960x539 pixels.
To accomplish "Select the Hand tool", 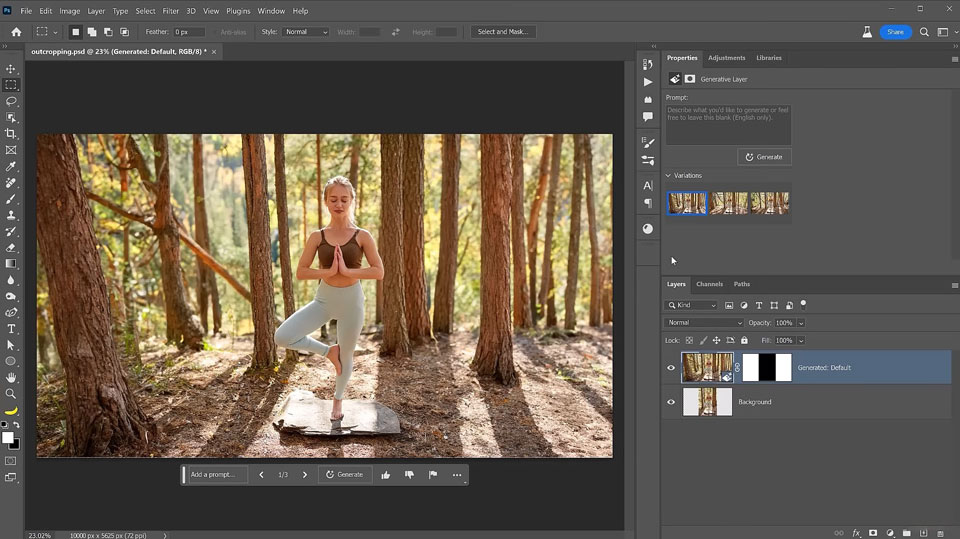I will tap(10, 378).
